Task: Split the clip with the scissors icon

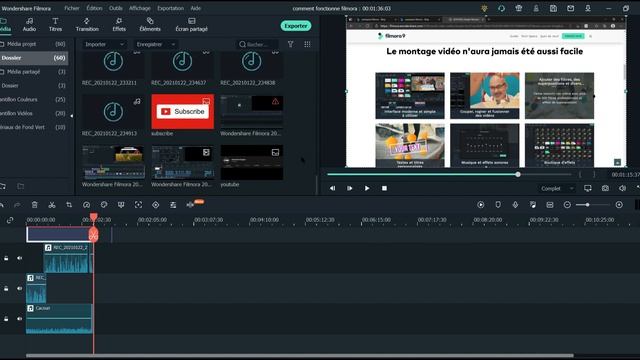Action: coord(52,204)
